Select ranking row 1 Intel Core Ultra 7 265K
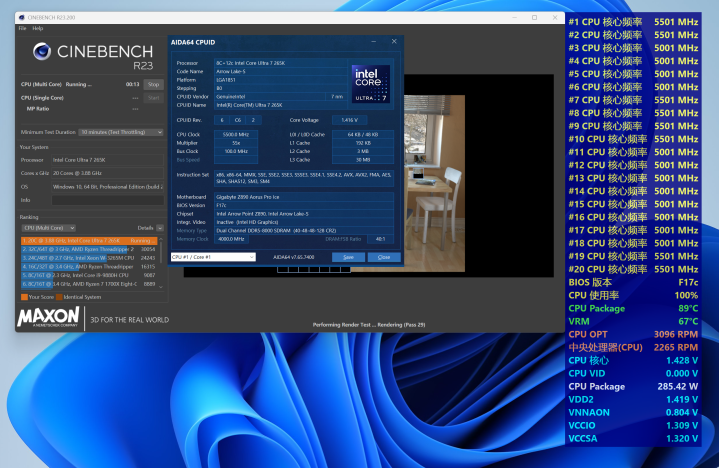The width and height of the screenshot is (719, 468). [89, 241]
